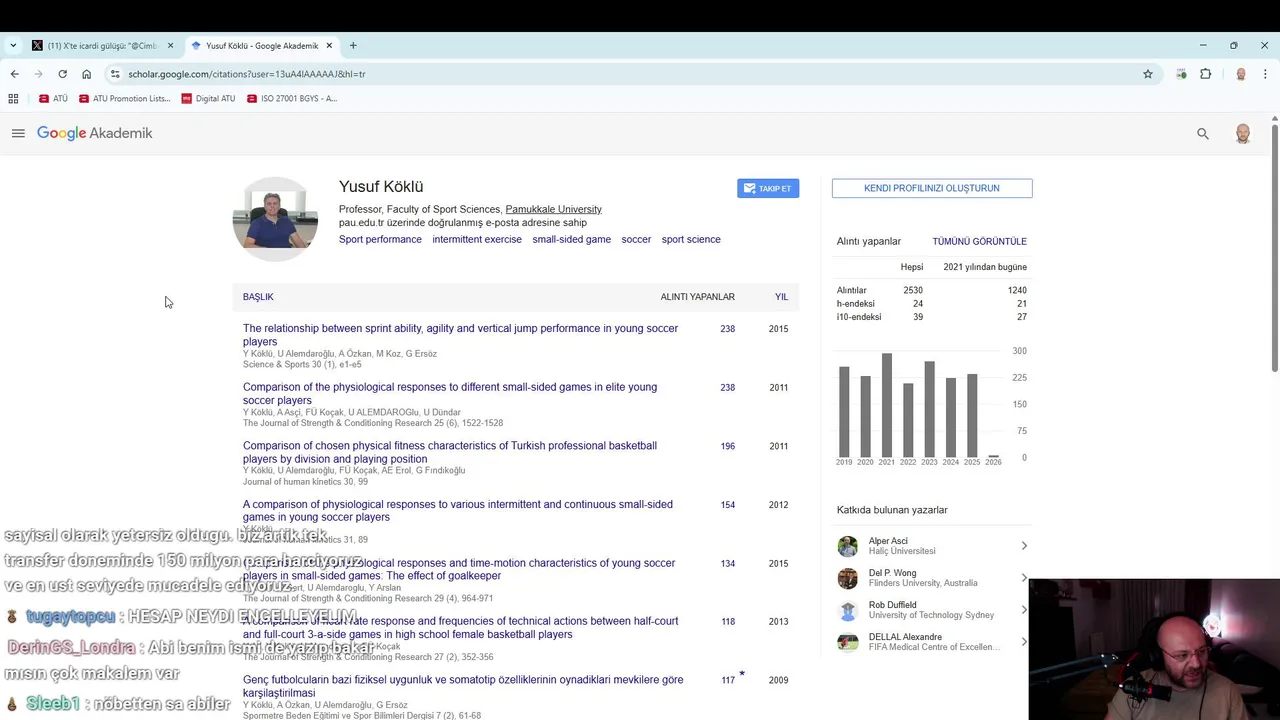Click the address bar URL field
Viewport: 1280px width, 720px height.
pyautogui.click(x=630, y=74)
